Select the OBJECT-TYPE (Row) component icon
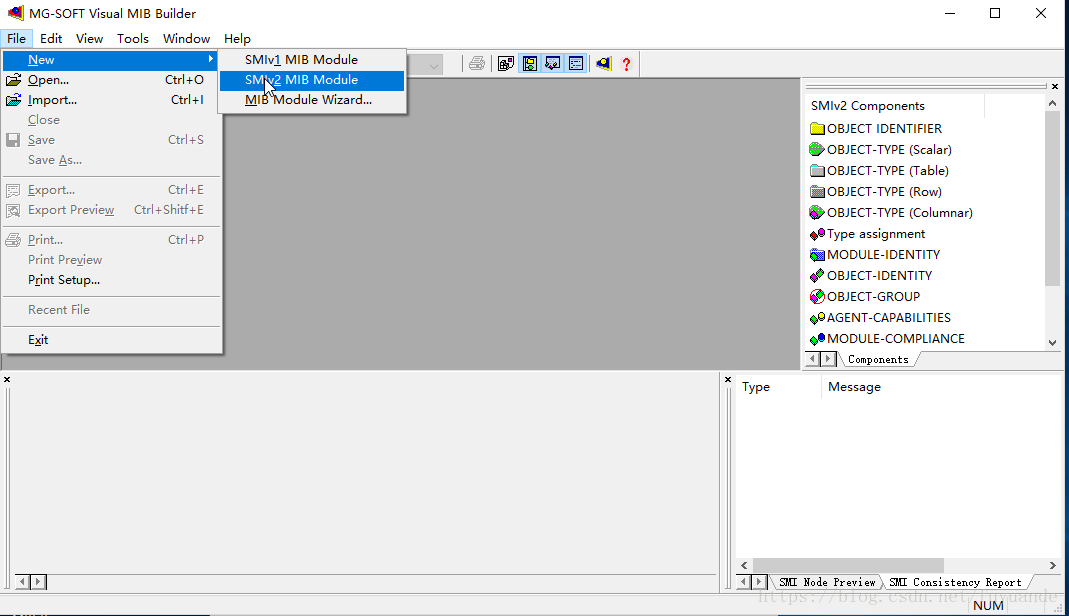1069x616 pixels. click(817, 191)
